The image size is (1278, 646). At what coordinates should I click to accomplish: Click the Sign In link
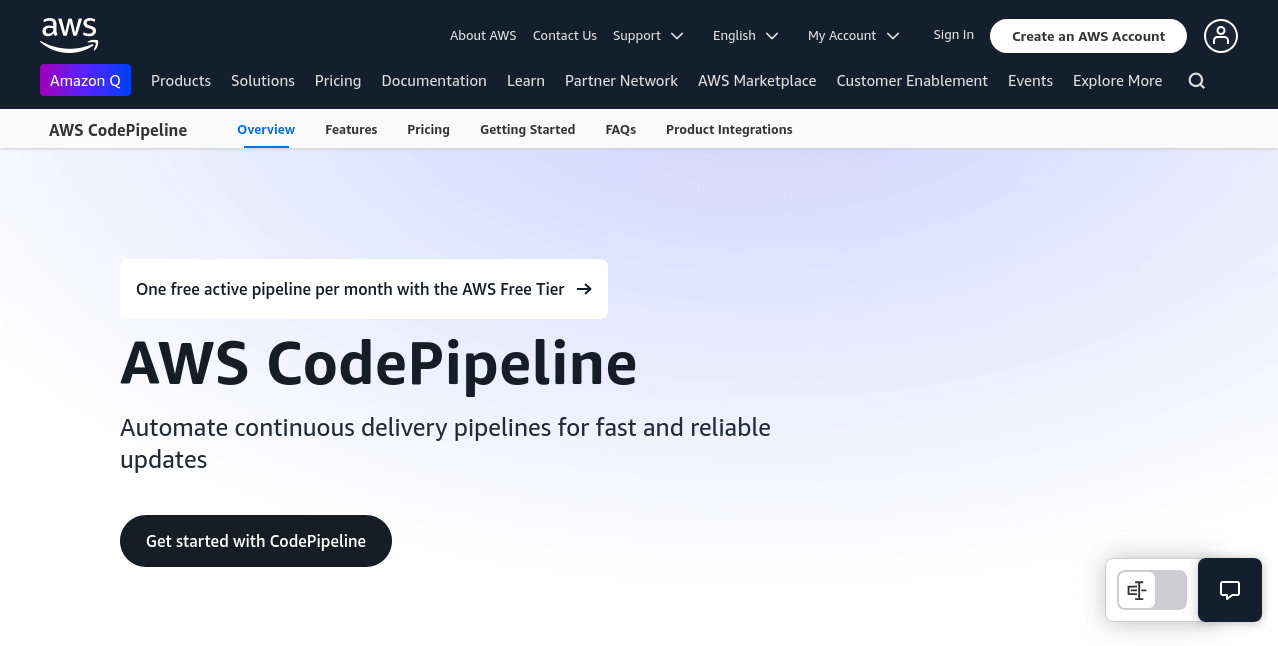coord(953,35)
